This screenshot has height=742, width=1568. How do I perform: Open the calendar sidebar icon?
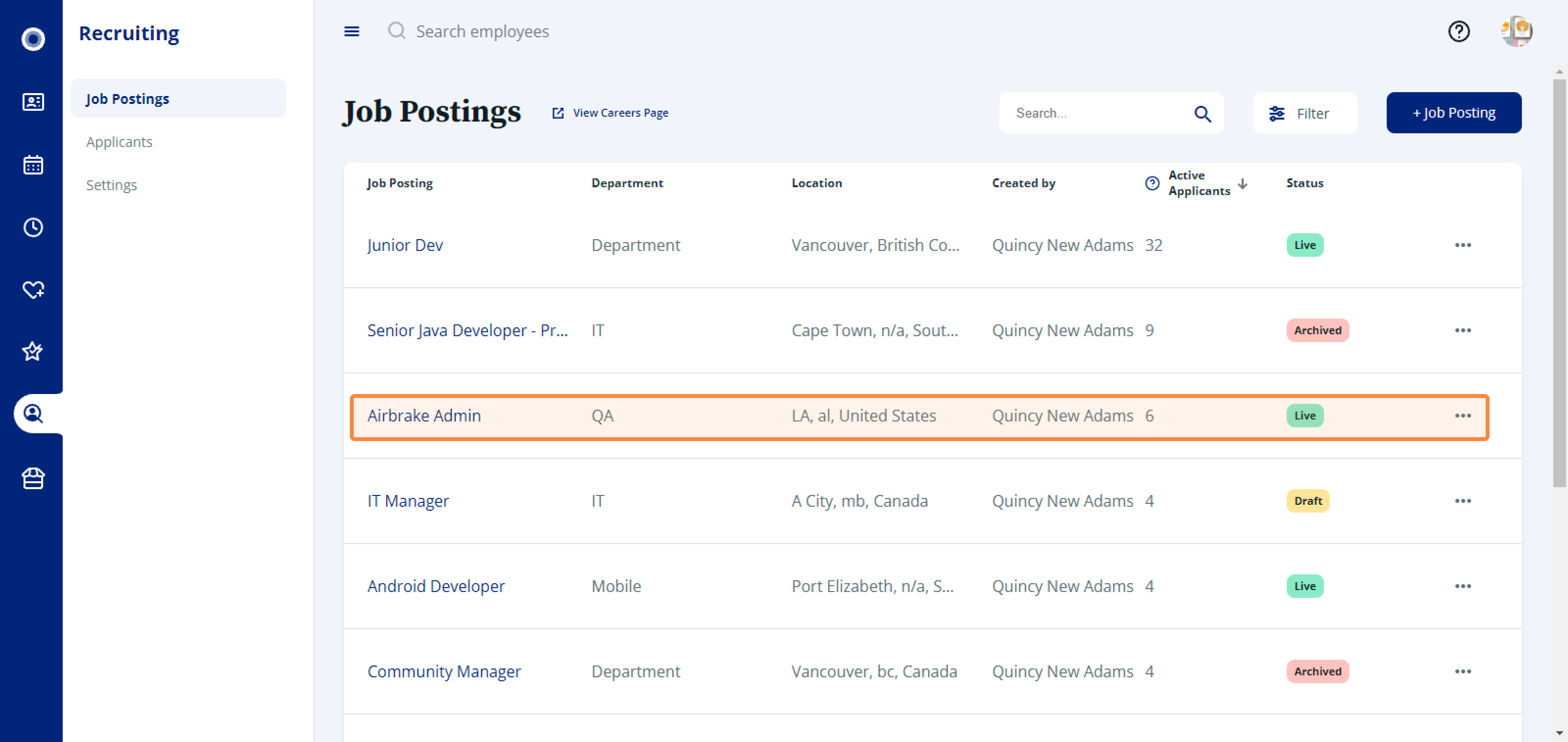pyautogui.click(x=33, y=164)
